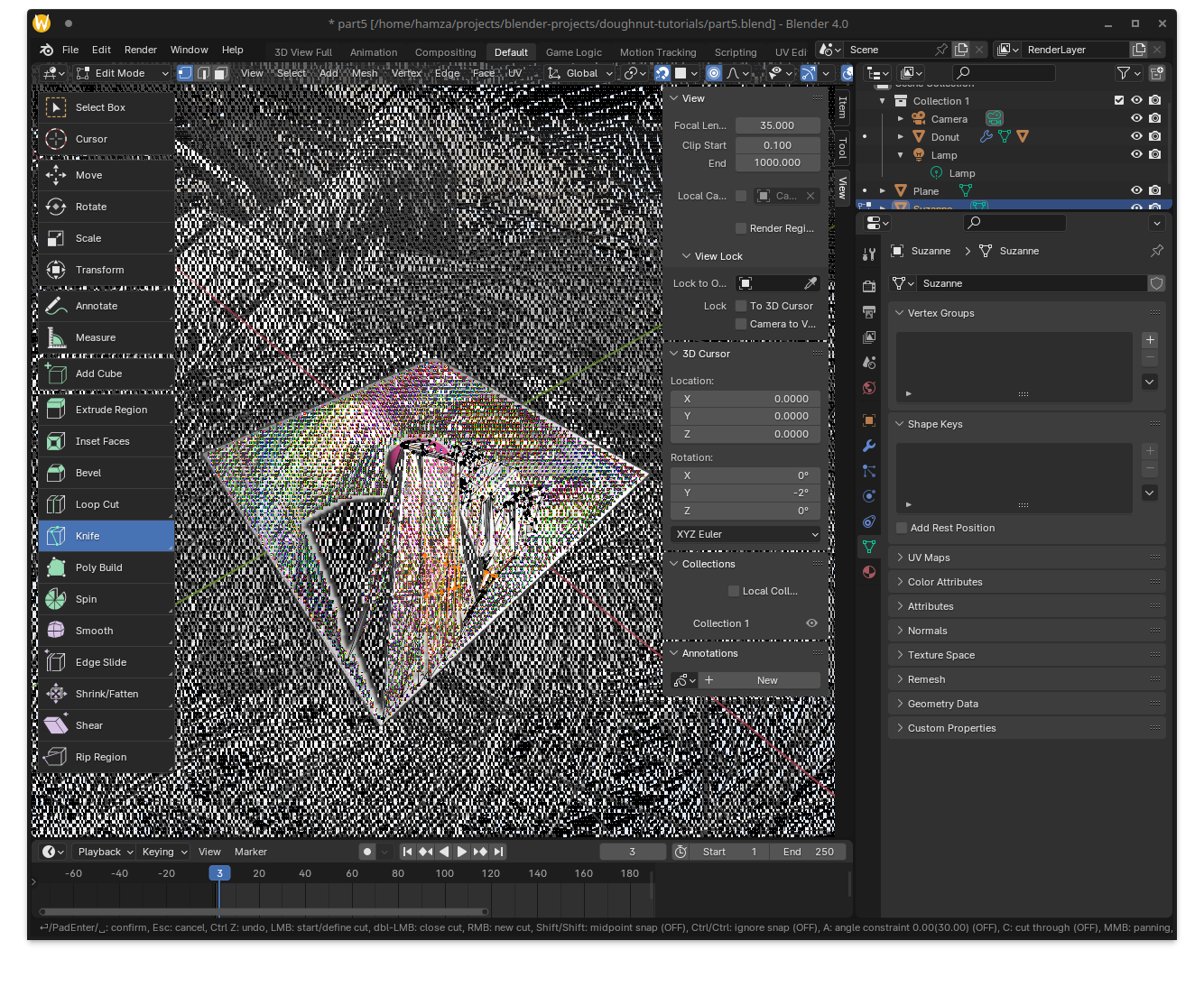Select the Shear tool

point(106,725)
